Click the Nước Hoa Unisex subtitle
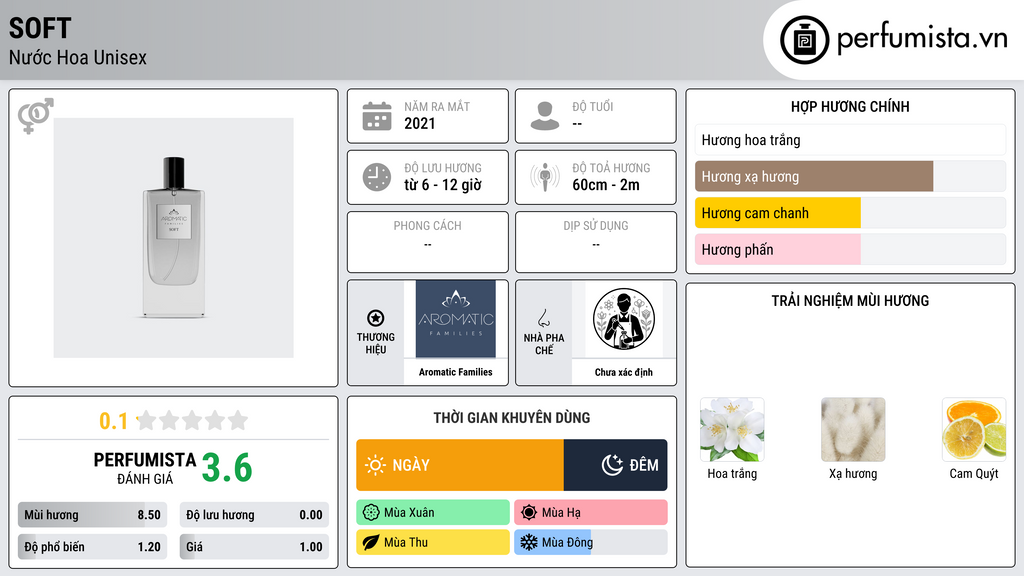 click(x=78, y=57)
